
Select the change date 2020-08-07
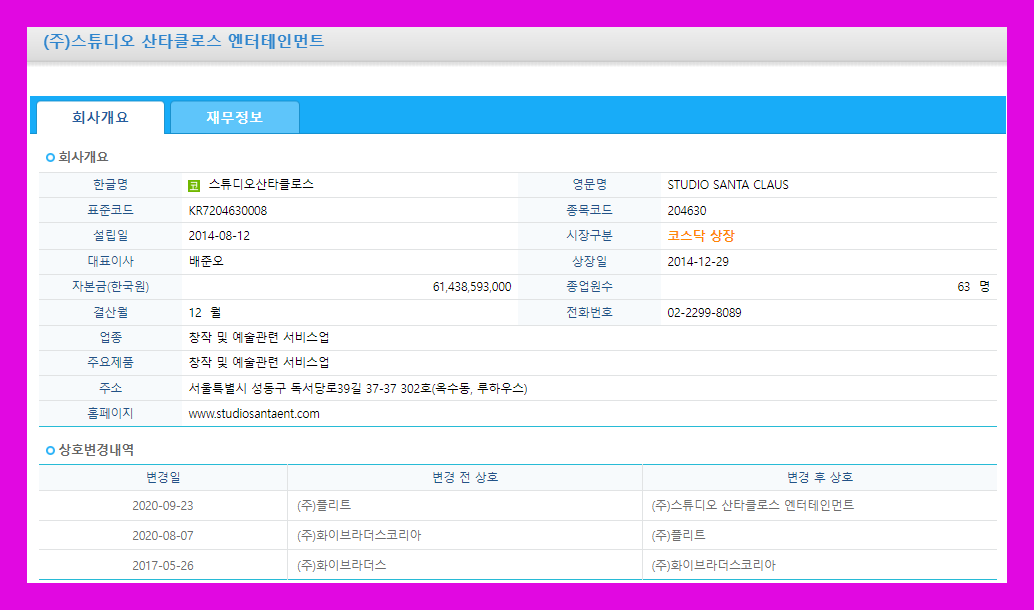(x=163, y=535)
